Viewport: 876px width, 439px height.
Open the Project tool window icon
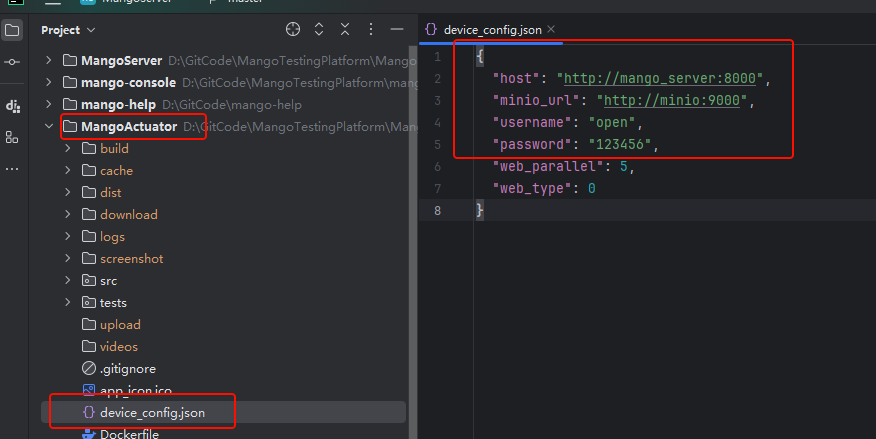[12, 30]
